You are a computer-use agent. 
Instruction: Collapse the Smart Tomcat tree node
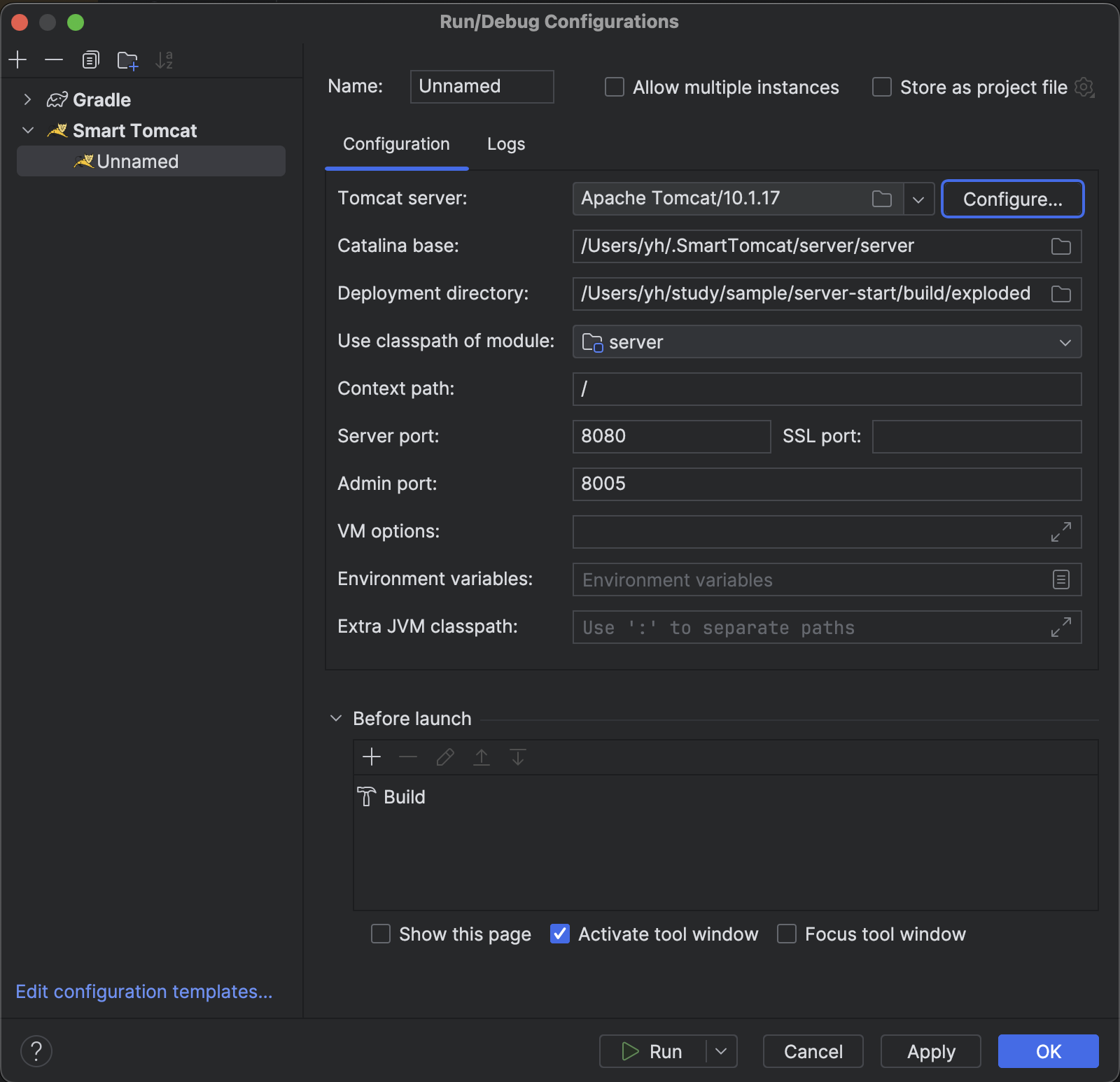coord(28,131)
